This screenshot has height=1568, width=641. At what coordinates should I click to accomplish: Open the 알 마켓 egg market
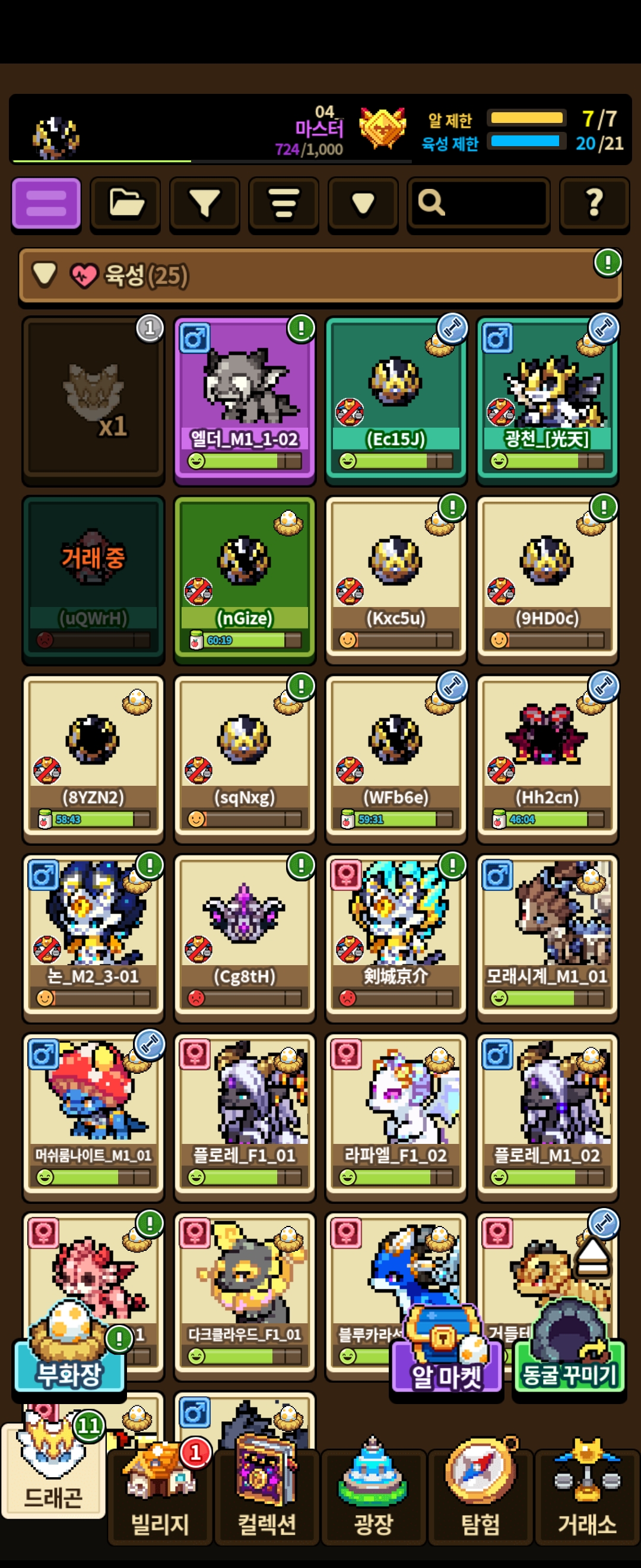[446, 1349]
